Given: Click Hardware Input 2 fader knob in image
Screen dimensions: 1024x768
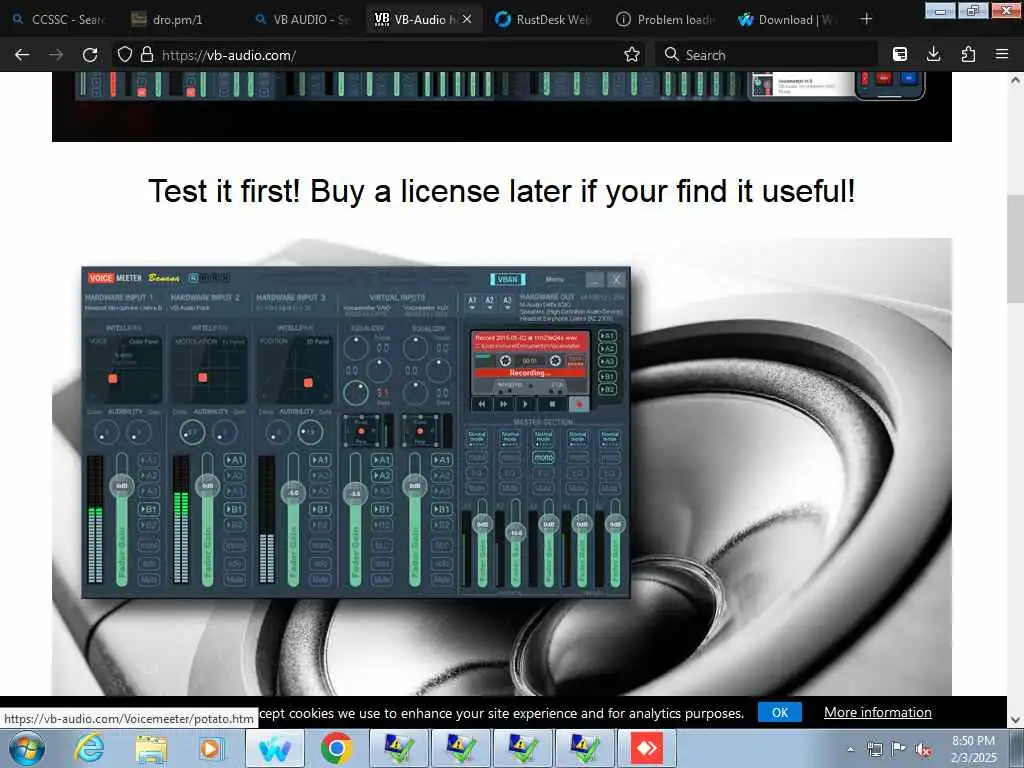Looking at the screenshot, I should click(x=208, y=486).
